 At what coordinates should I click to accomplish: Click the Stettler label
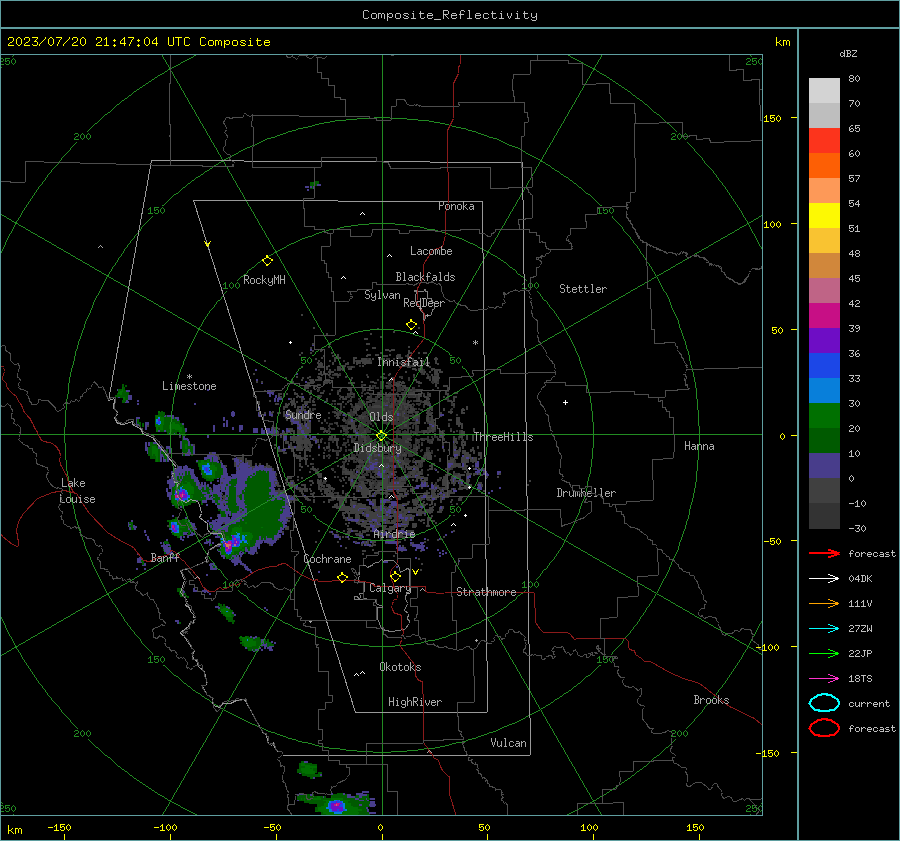point(583,289)
